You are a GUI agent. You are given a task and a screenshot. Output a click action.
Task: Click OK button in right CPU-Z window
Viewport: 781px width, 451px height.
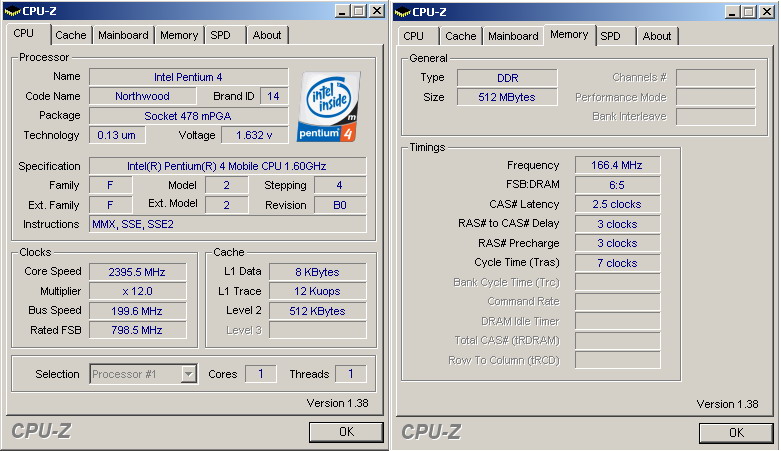(x=736, y=433)
